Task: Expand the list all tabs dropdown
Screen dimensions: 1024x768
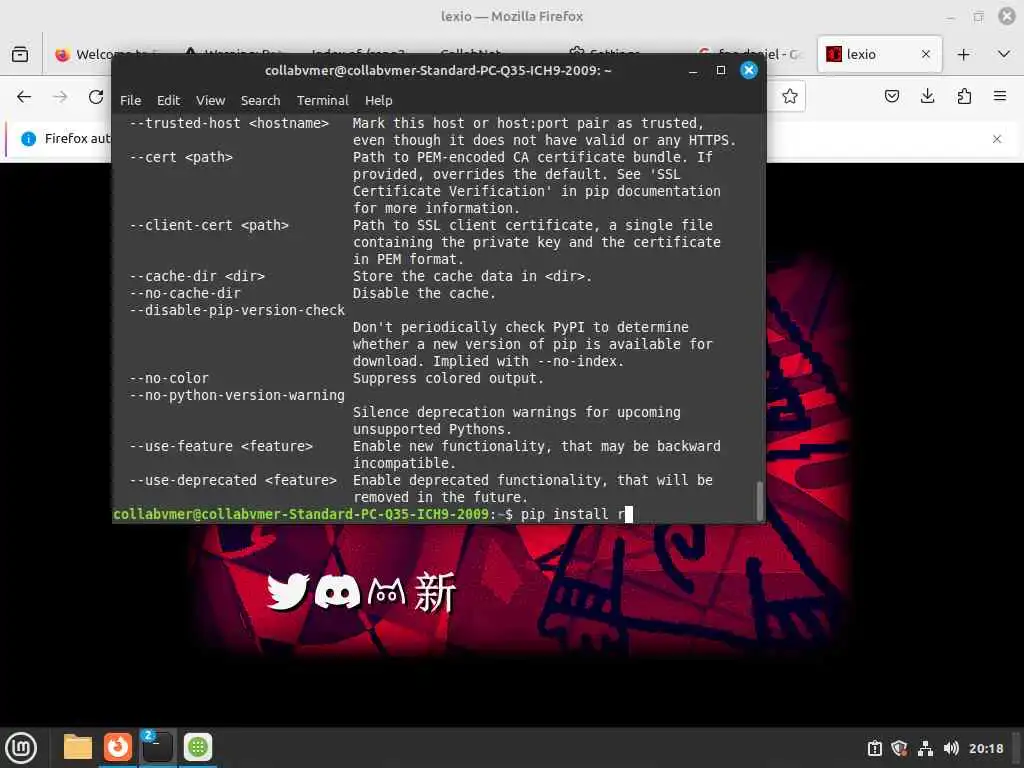Action: pyautogui.click(x=1004, y=54)
